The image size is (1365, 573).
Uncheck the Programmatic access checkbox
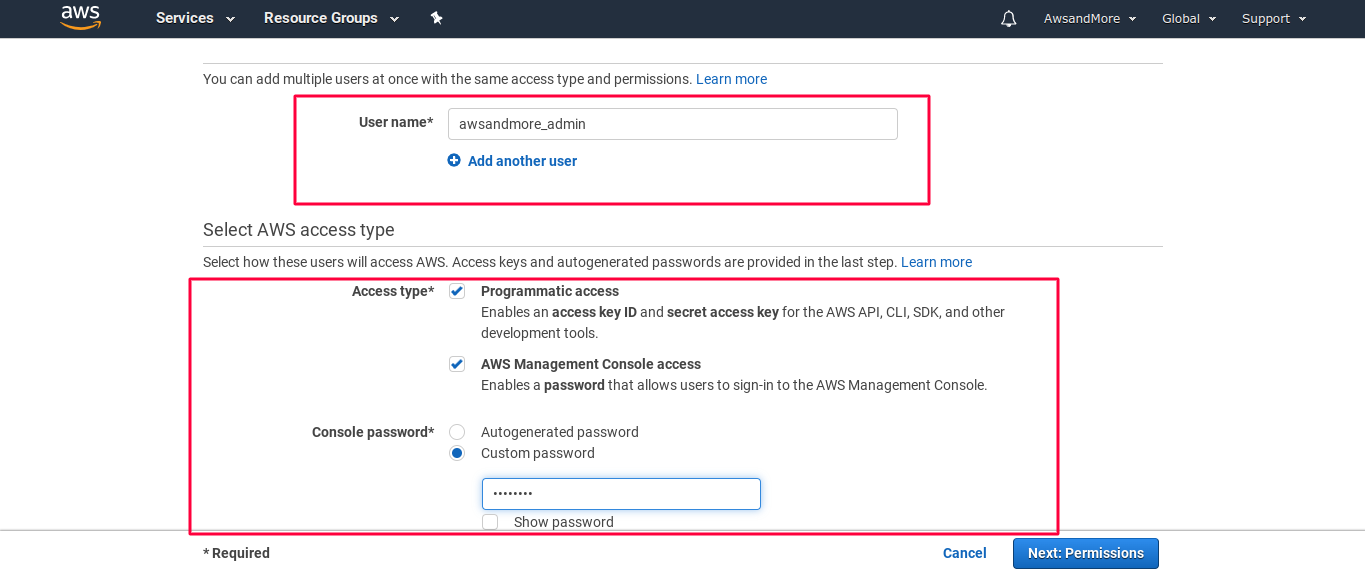point(457,291)
